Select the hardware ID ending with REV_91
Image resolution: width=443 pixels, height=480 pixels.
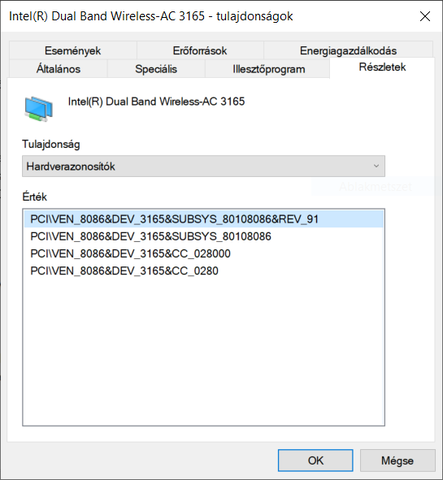pos(204,219)
